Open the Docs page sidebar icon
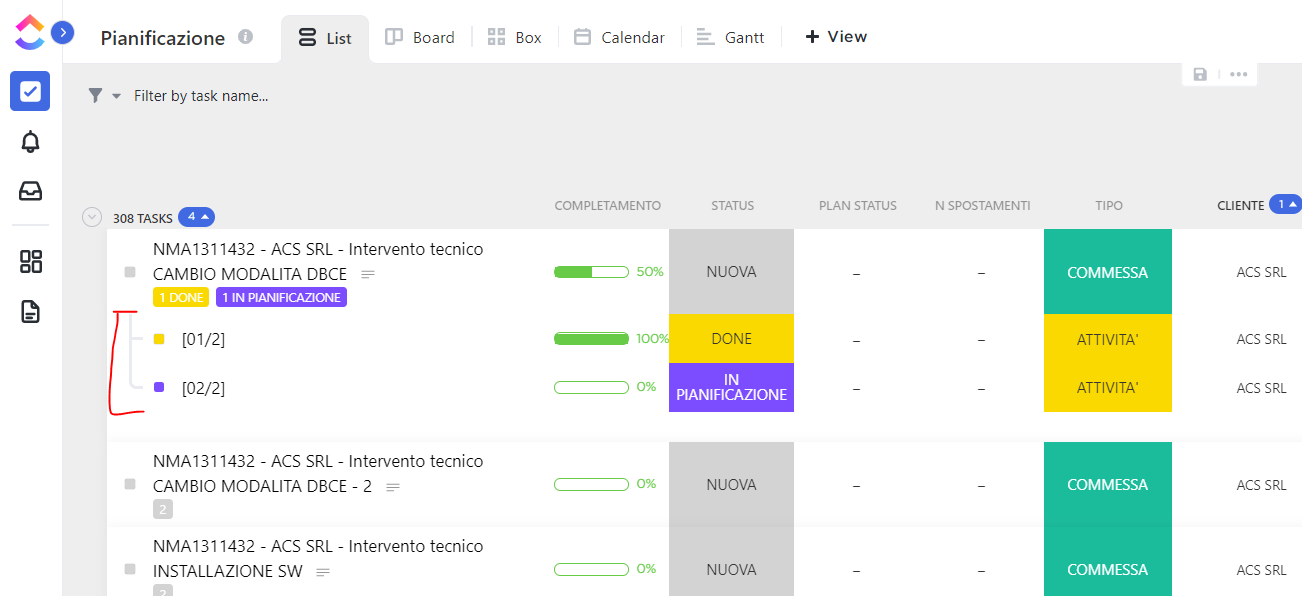The height and width of the screenshot is (596, 1302). (30, 312)
